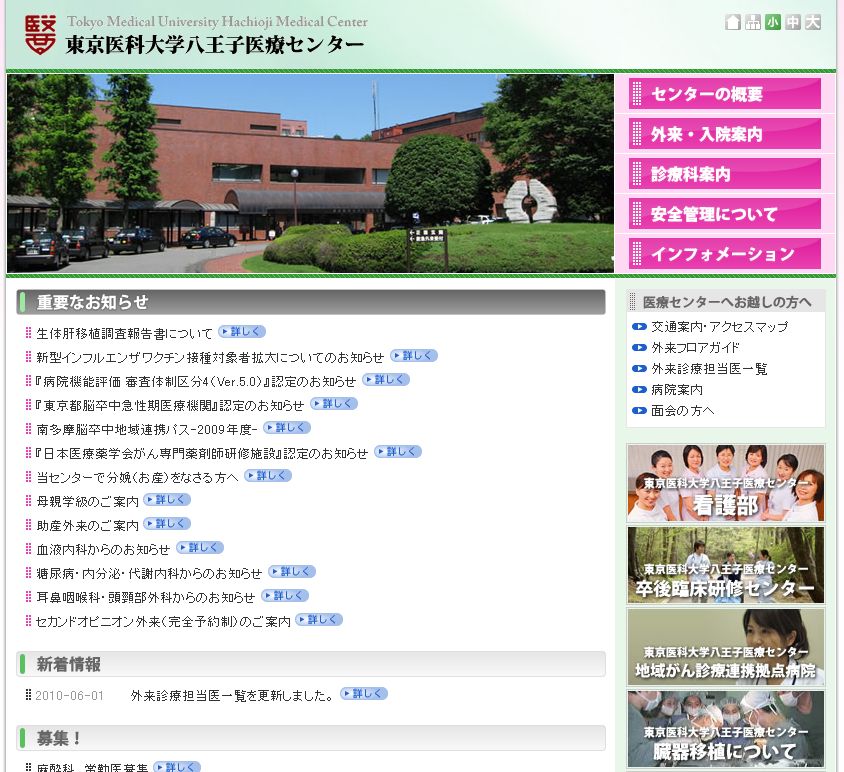Click the 南多摩脳卒中地域連携パス-2009年度- text
This screenshot has height=772, width=844.
tap(147, 430)
